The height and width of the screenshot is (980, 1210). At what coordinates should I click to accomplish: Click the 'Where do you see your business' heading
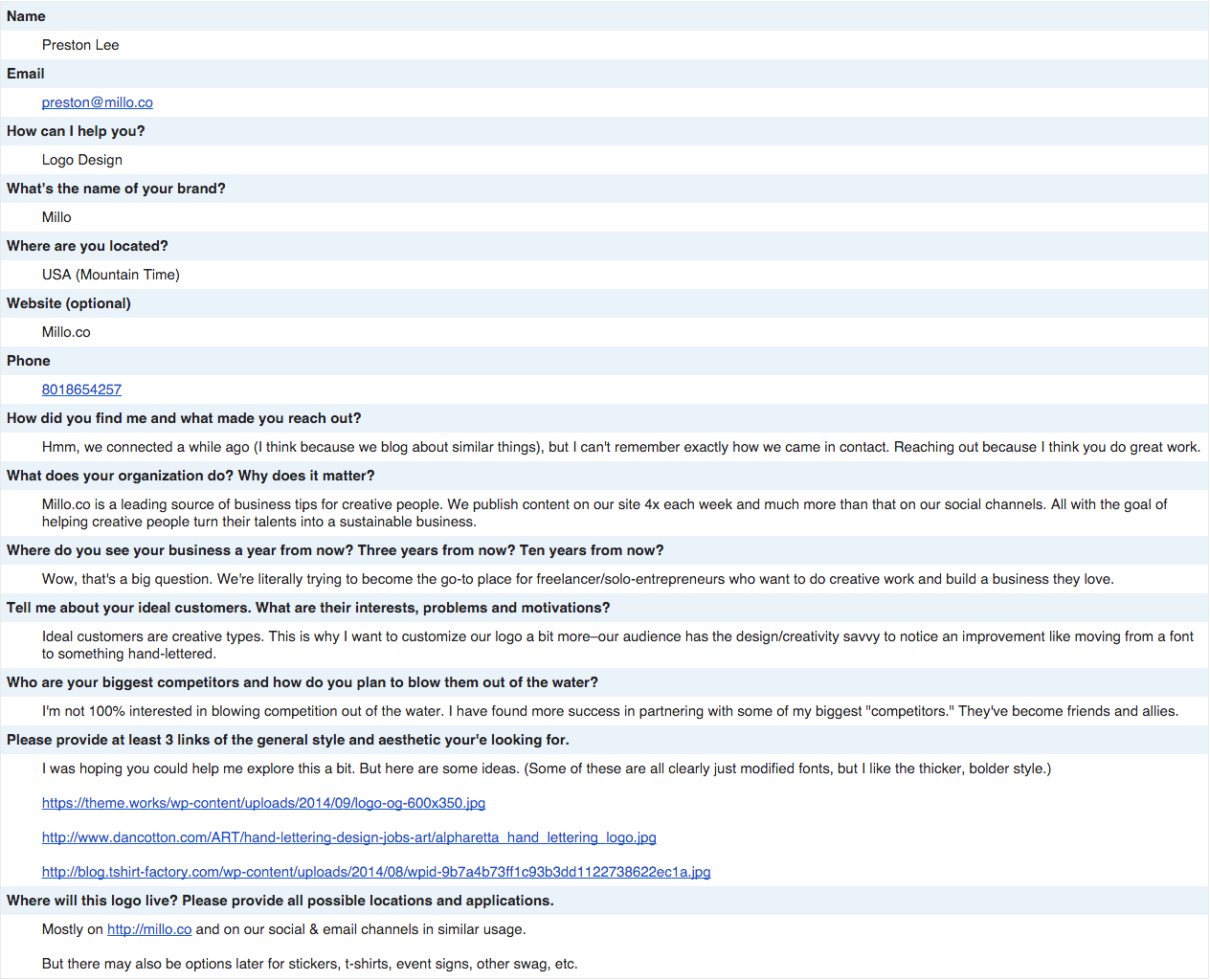(x=335, y=550)
